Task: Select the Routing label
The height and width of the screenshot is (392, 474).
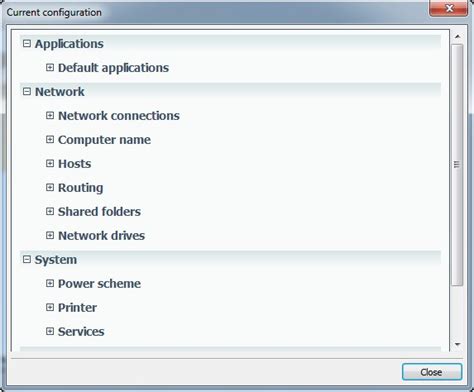Action: [80, 188]
